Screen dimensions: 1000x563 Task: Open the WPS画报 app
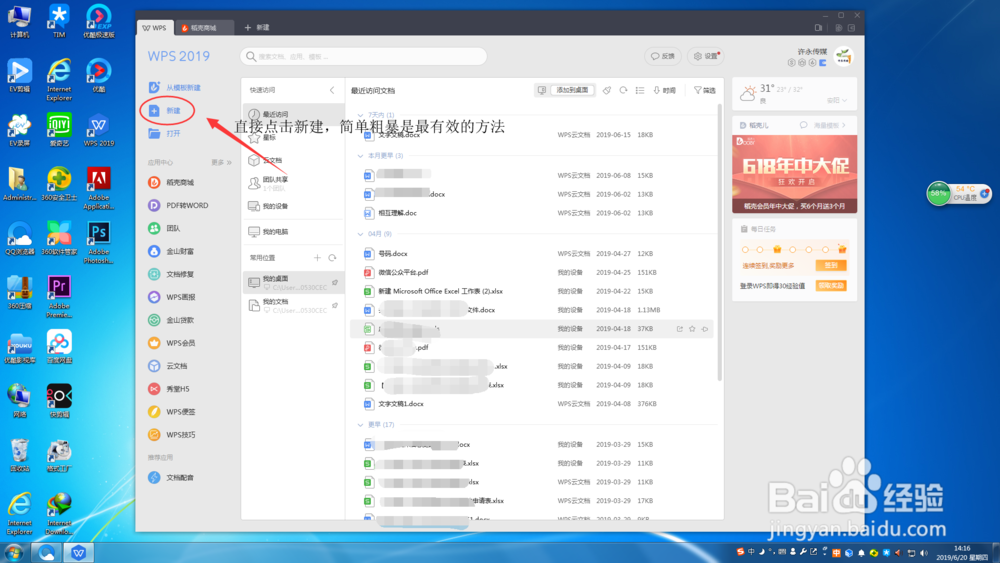click(x=172, y=297)
